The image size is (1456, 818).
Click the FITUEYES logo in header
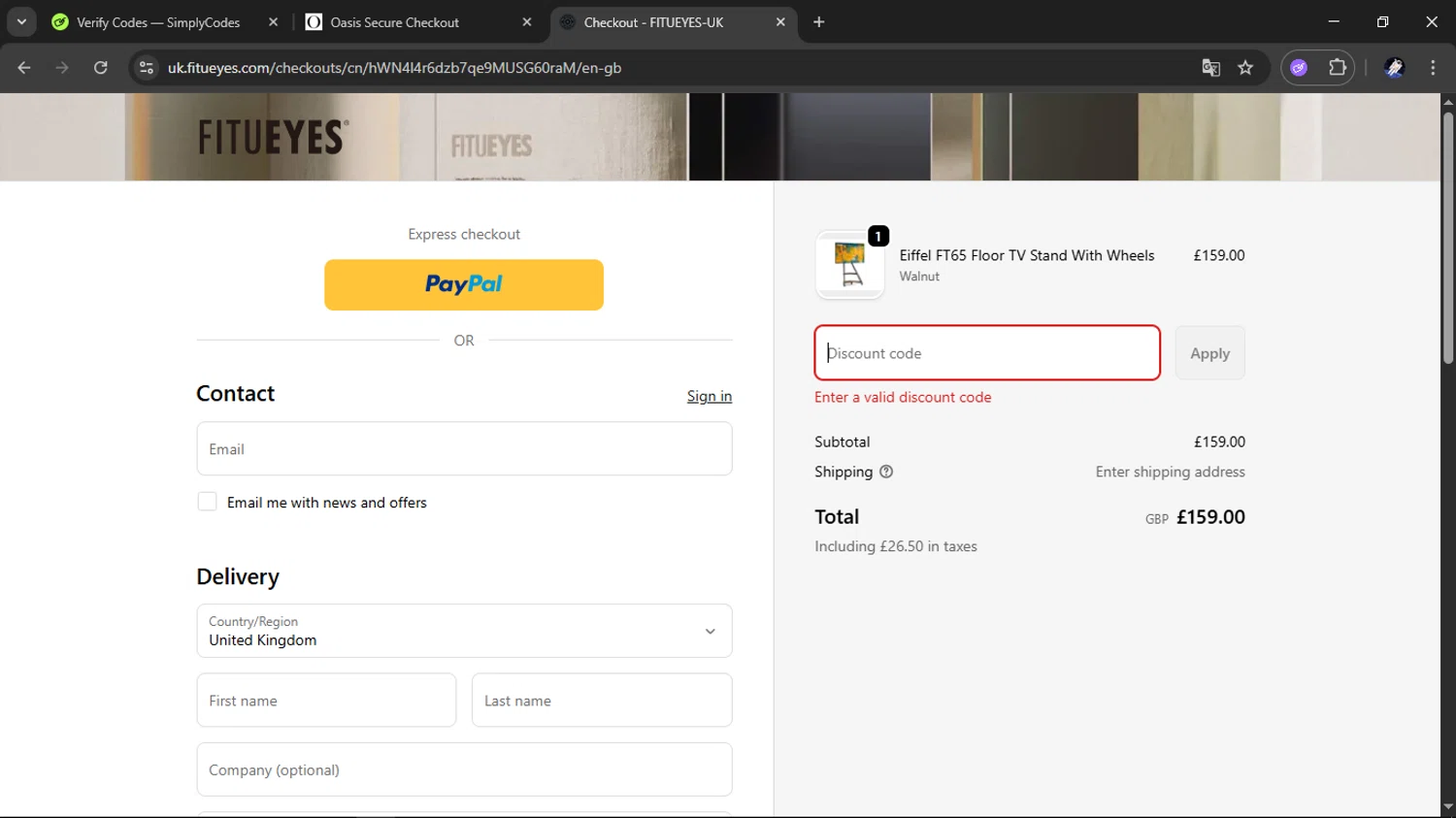click(273, 138)
